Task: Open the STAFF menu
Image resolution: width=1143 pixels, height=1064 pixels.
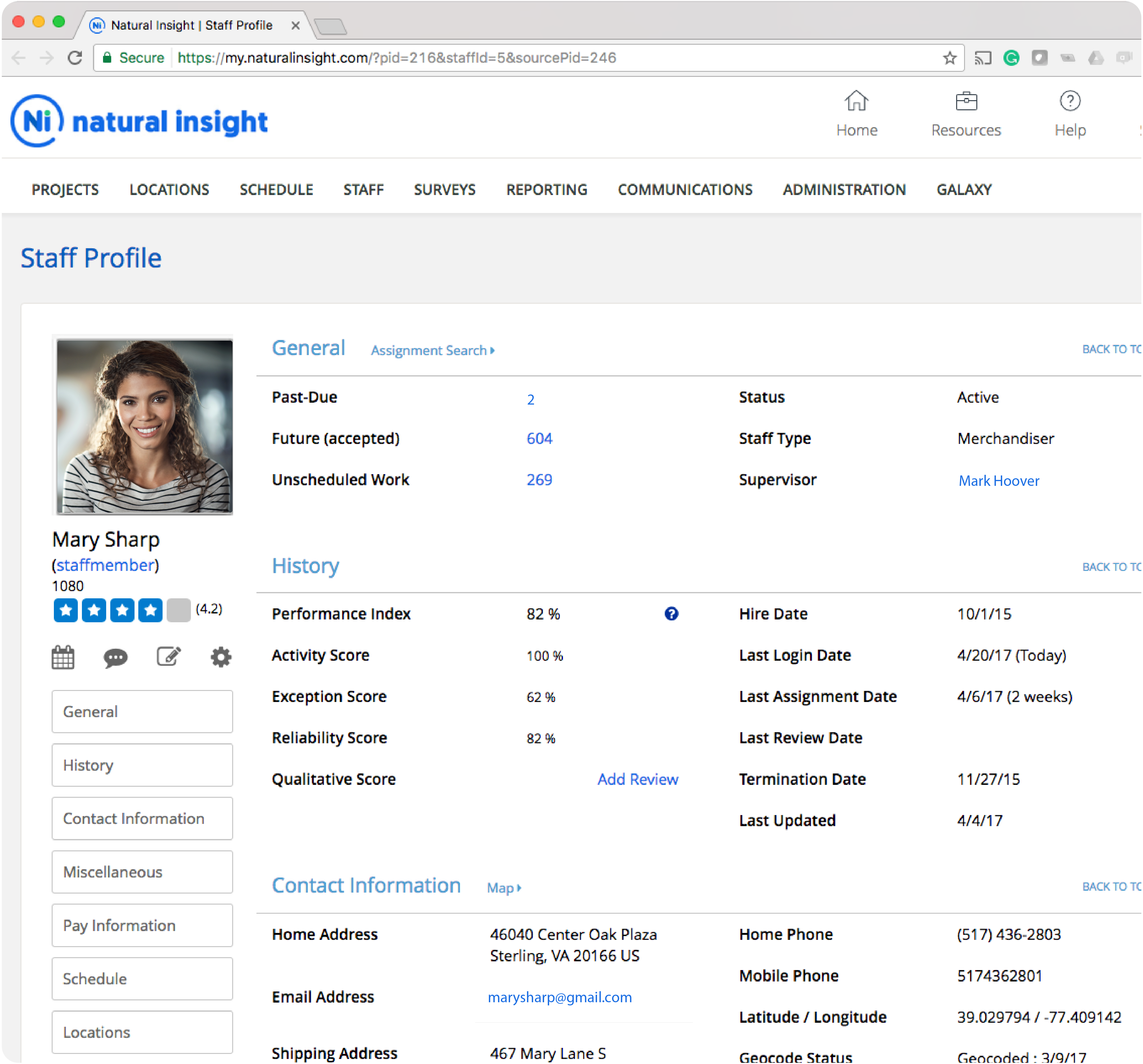Action: 363,190
